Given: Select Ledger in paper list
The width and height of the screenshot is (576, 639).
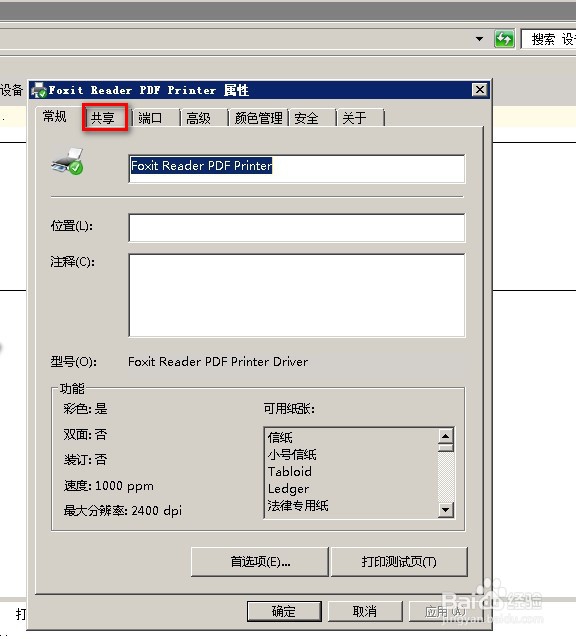Looking at the screenshot, I should tap(288, 489).
